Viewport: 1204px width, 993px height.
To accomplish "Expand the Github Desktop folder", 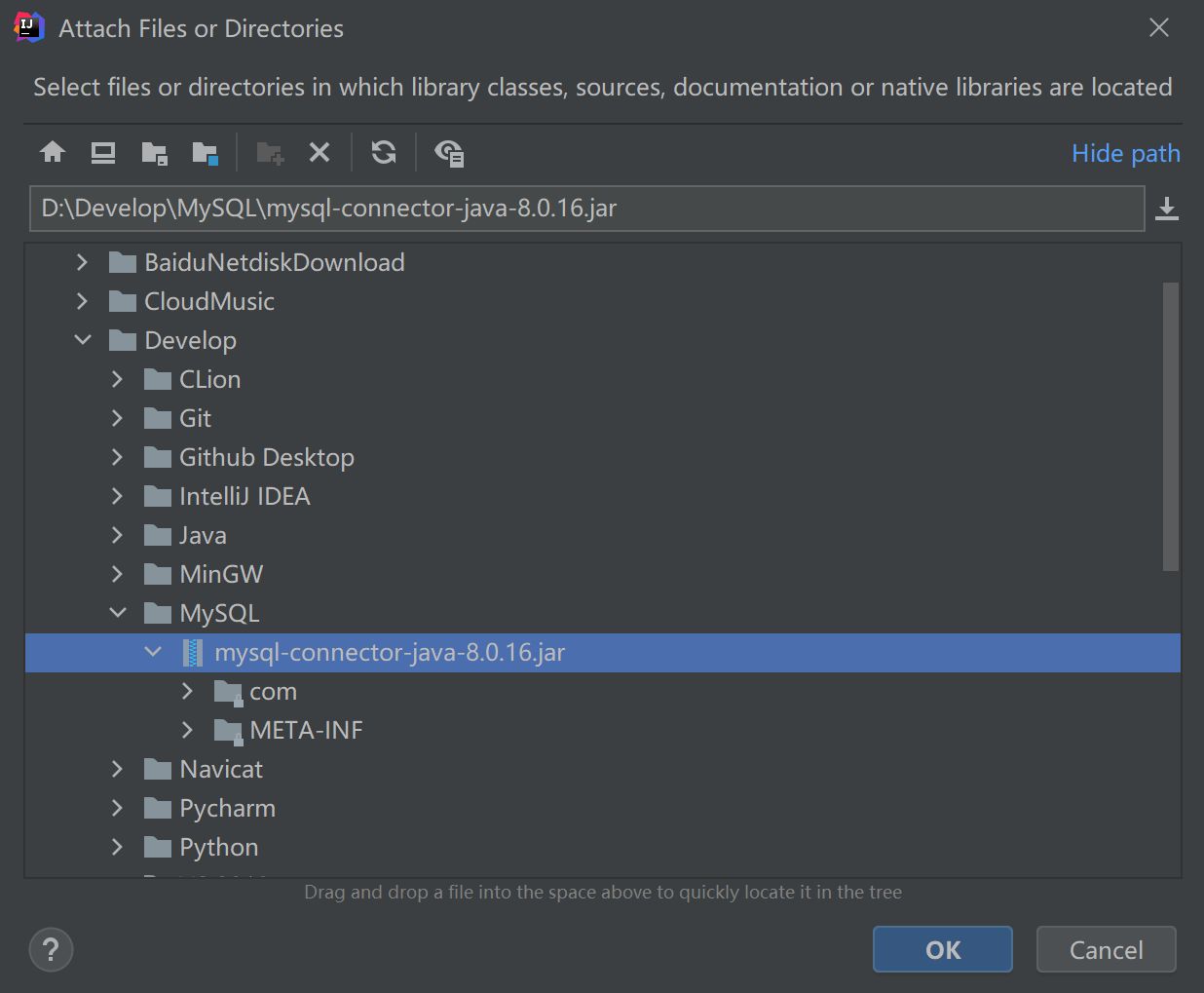I will point(117,457).
